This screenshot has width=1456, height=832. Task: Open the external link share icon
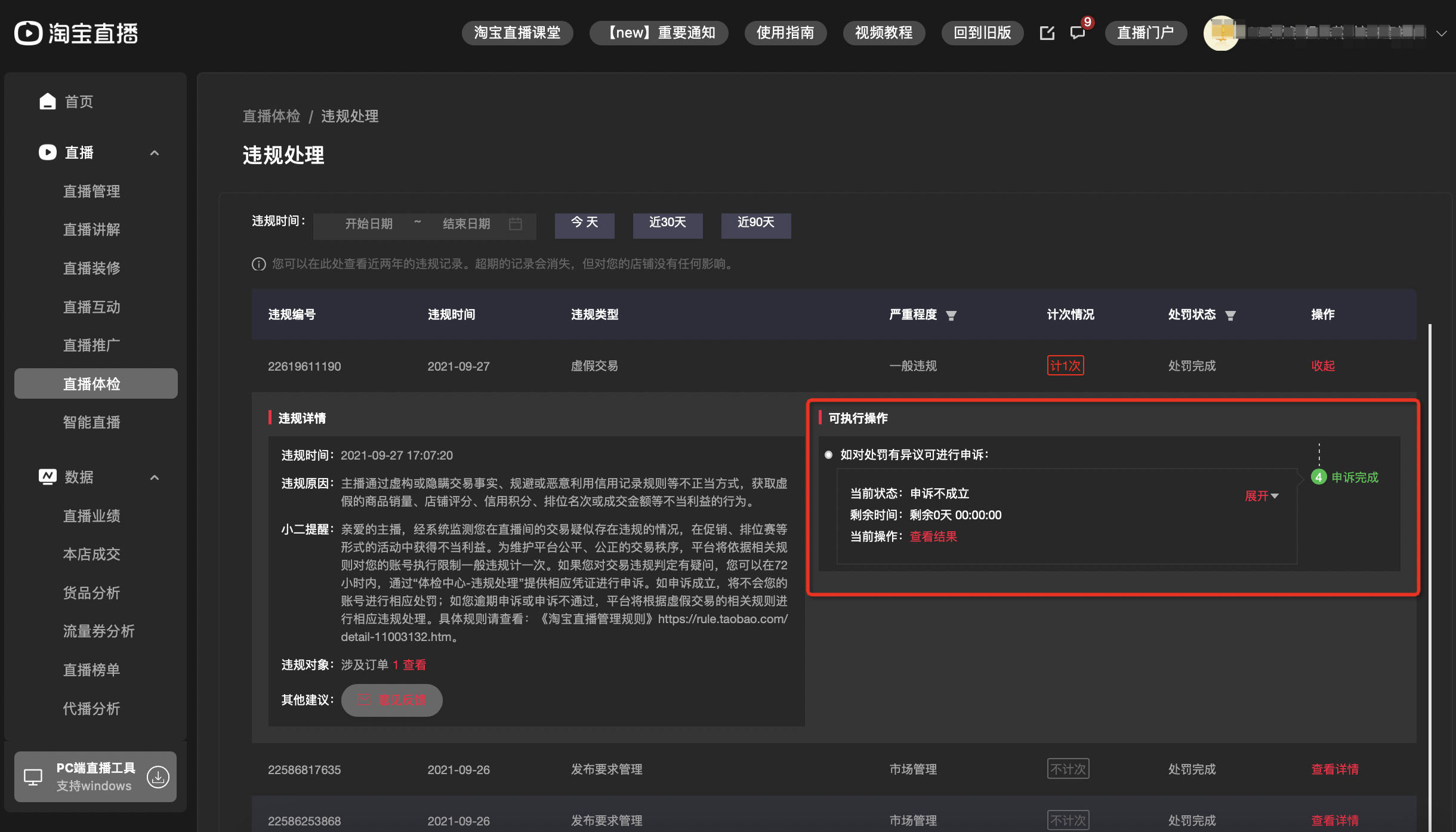[1047, 33]
